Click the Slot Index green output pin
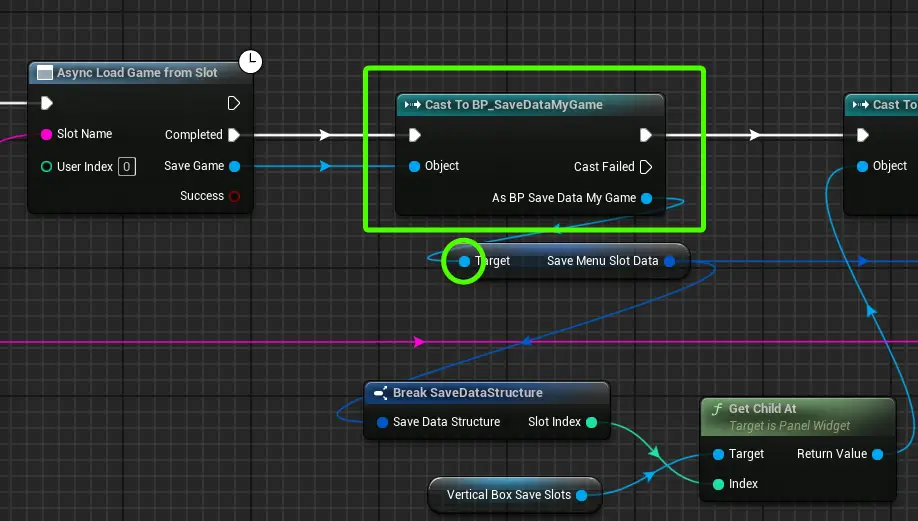The height and width of the screenshot is (521, 918). tap(592, 422)
